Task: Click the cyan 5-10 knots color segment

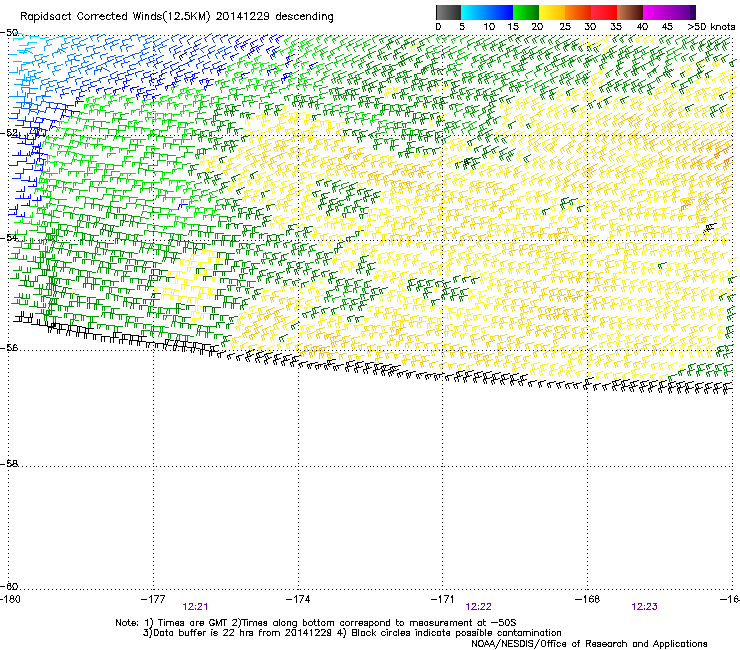Action: tap(474, 12)
